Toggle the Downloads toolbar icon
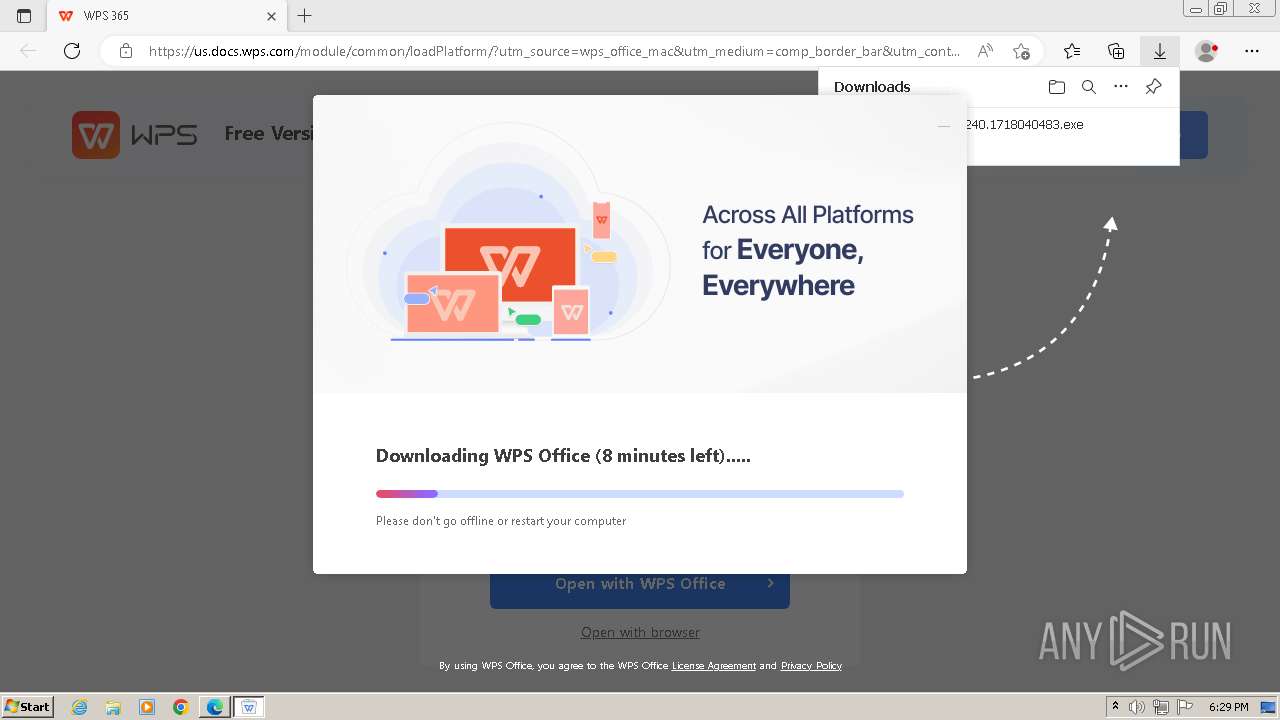The image size is (1280, 720). point(1160,51)
